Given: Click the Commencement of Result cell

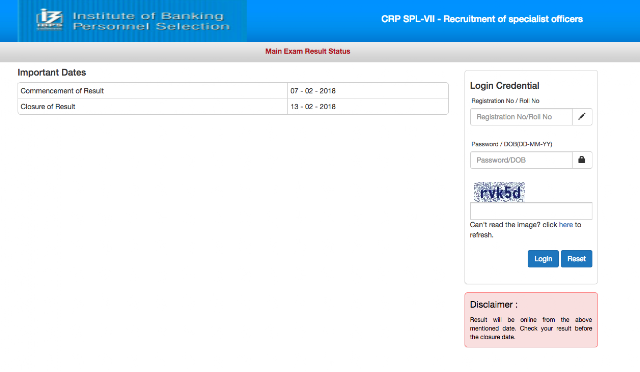Looking at the screenshot, I should click(153, 91).
